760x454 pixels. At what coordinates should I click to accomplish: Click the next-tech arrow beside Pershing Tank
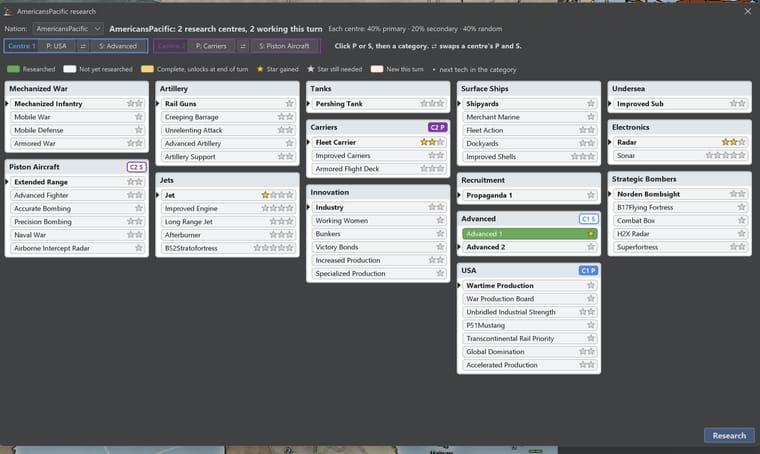point(308,104)
